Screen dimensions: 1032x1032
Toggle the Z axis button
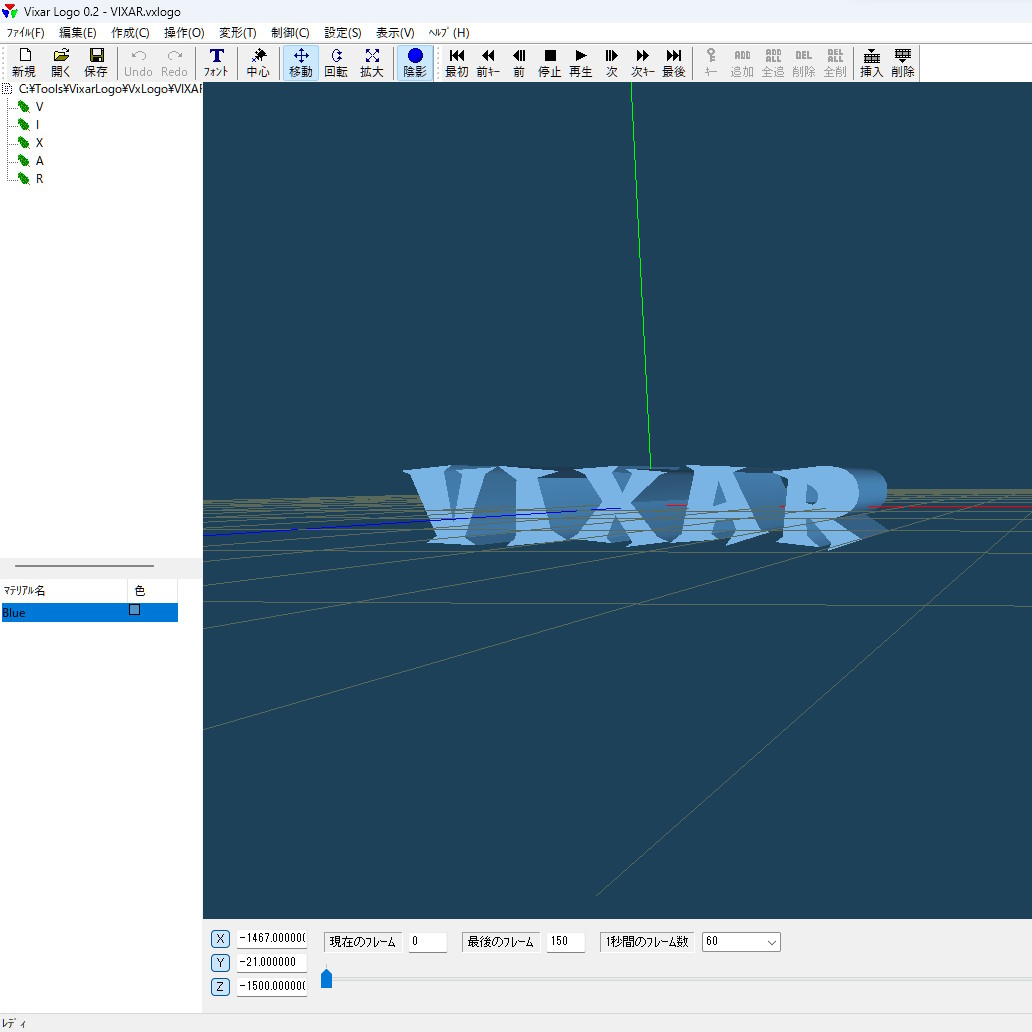(219, 987)
